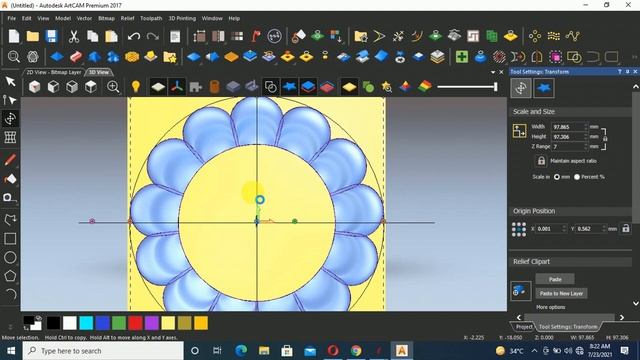Toggle the origin position lock icon
This screenshot has width=640, height=360.
point(626,229)
